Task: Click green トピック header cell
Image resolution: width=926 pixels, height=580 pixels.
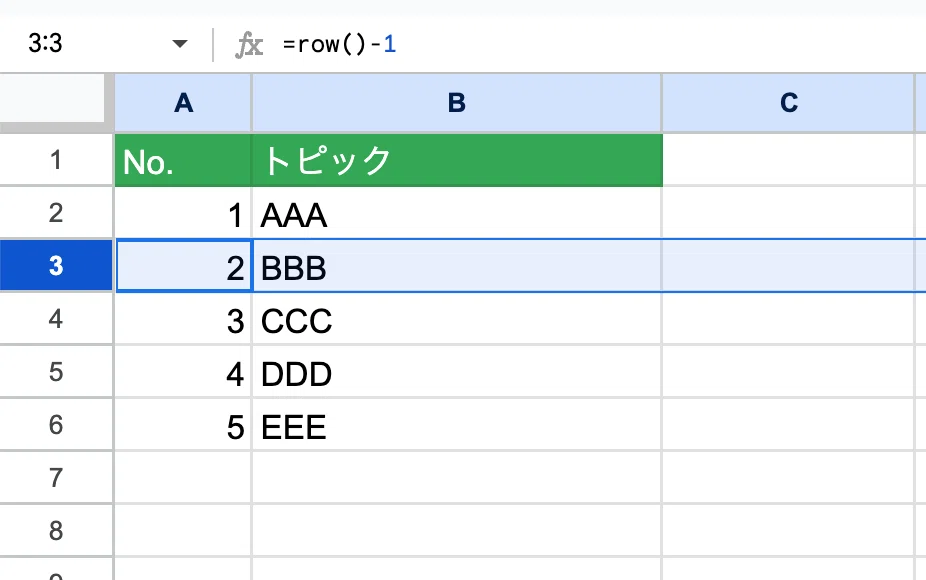Action: pos(457,160)
